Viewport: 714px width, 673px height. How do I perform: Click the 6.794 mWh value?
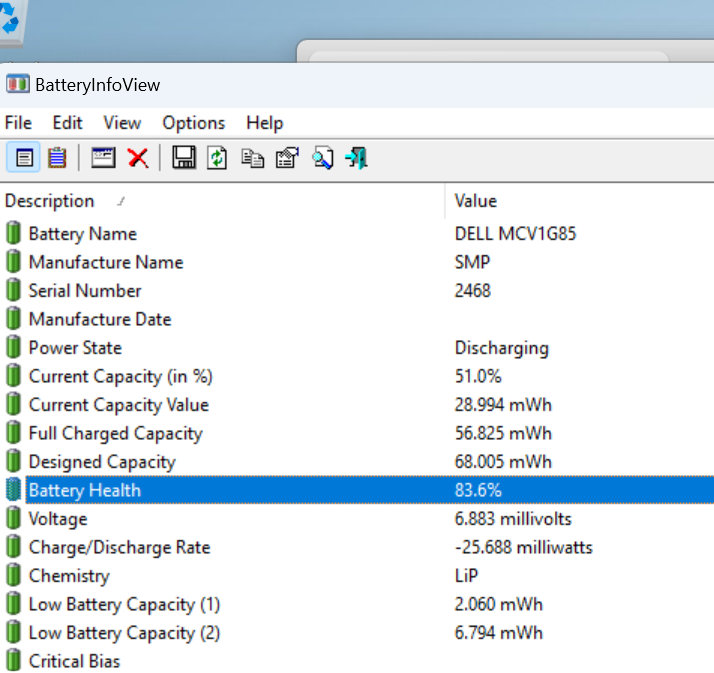(499, 632)
